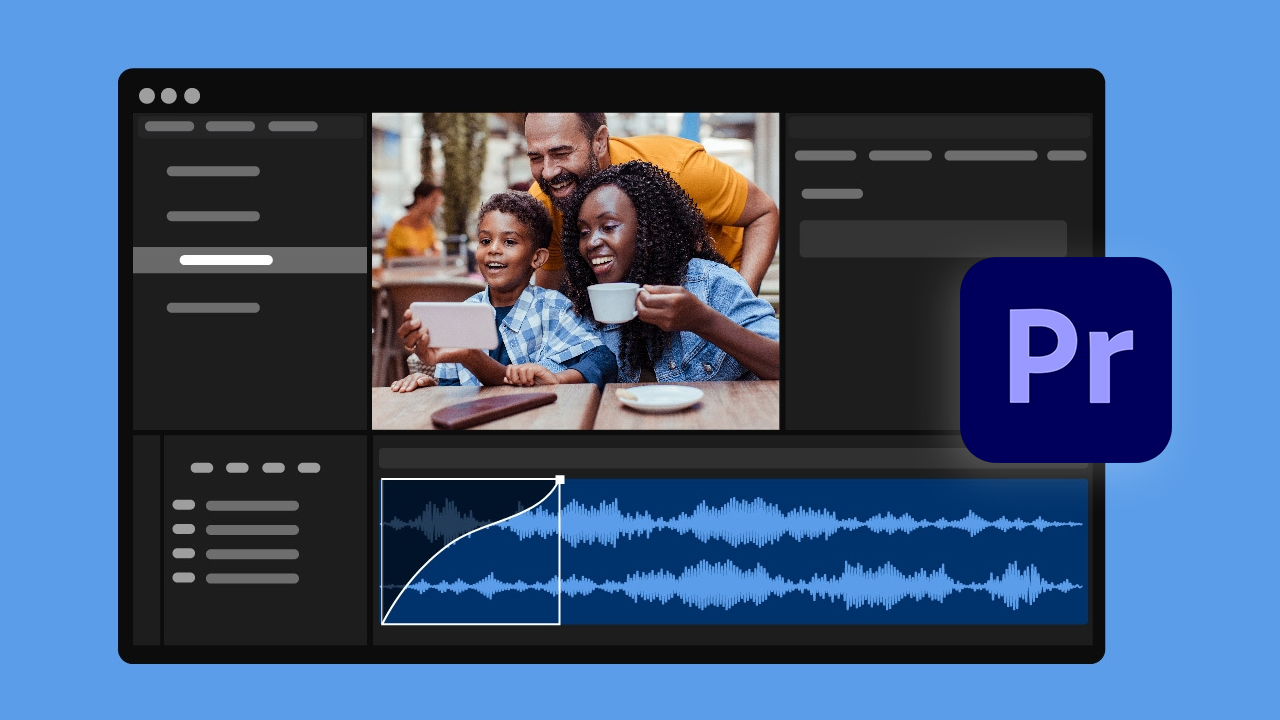Screen dimensions: 1280x720
Task: Toggle the first track pill in bottom-left panel
Action: 183,505
